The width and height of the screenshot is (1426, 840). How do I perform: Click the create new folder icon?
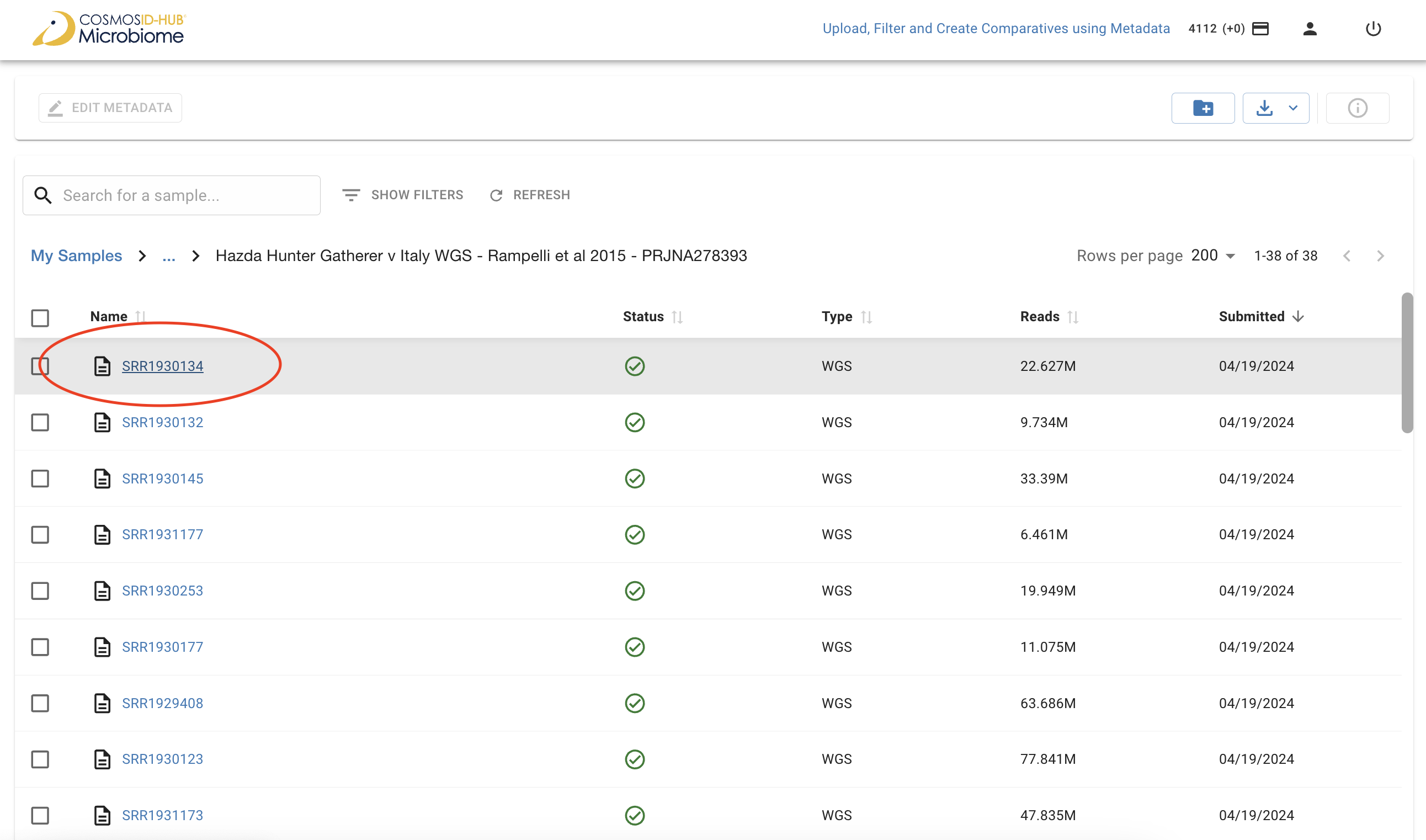pyautogui.click(x=1202, y=108)
